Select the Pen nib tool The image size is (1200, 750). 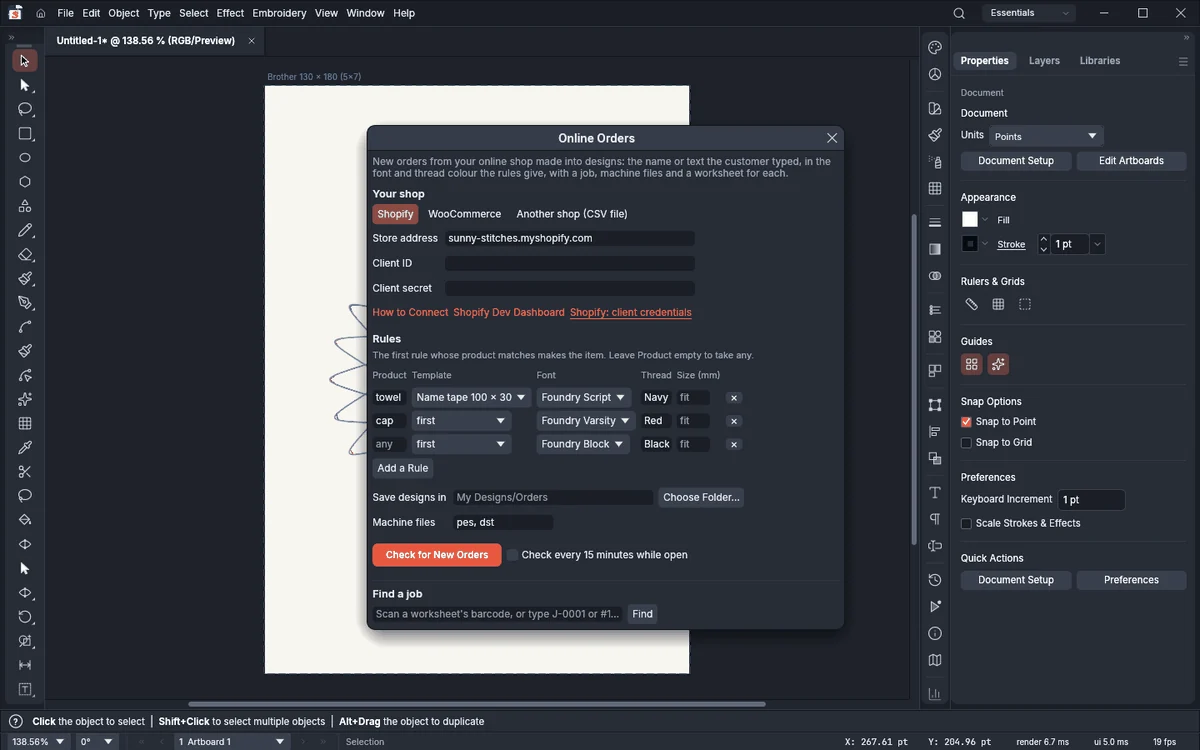(x=26, y=303)
